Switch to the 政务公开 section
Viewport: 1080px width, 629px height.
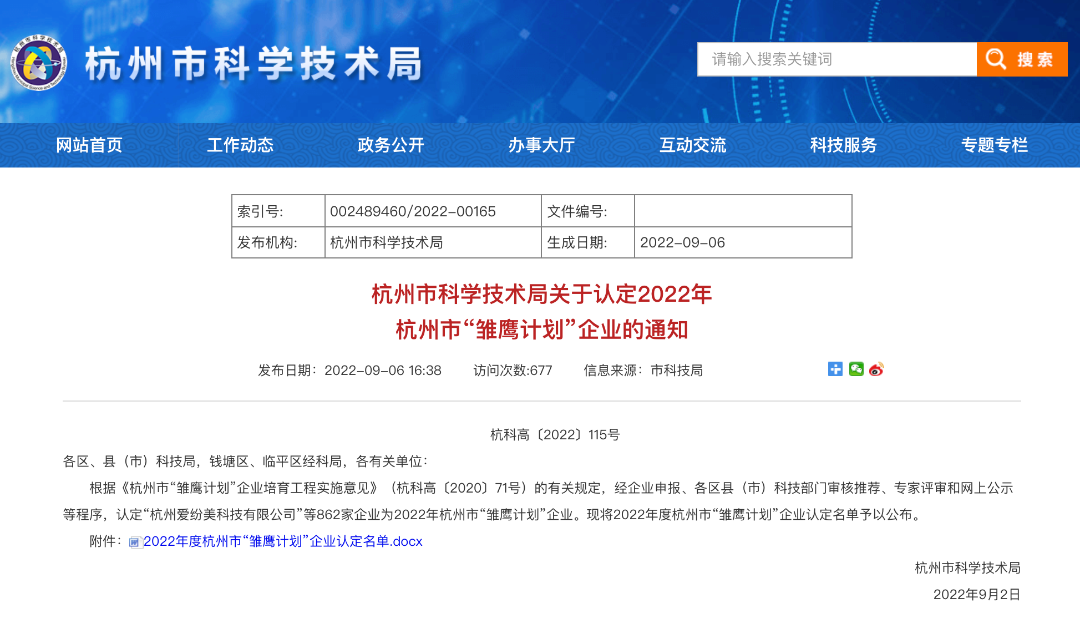(x=389, y=144)
